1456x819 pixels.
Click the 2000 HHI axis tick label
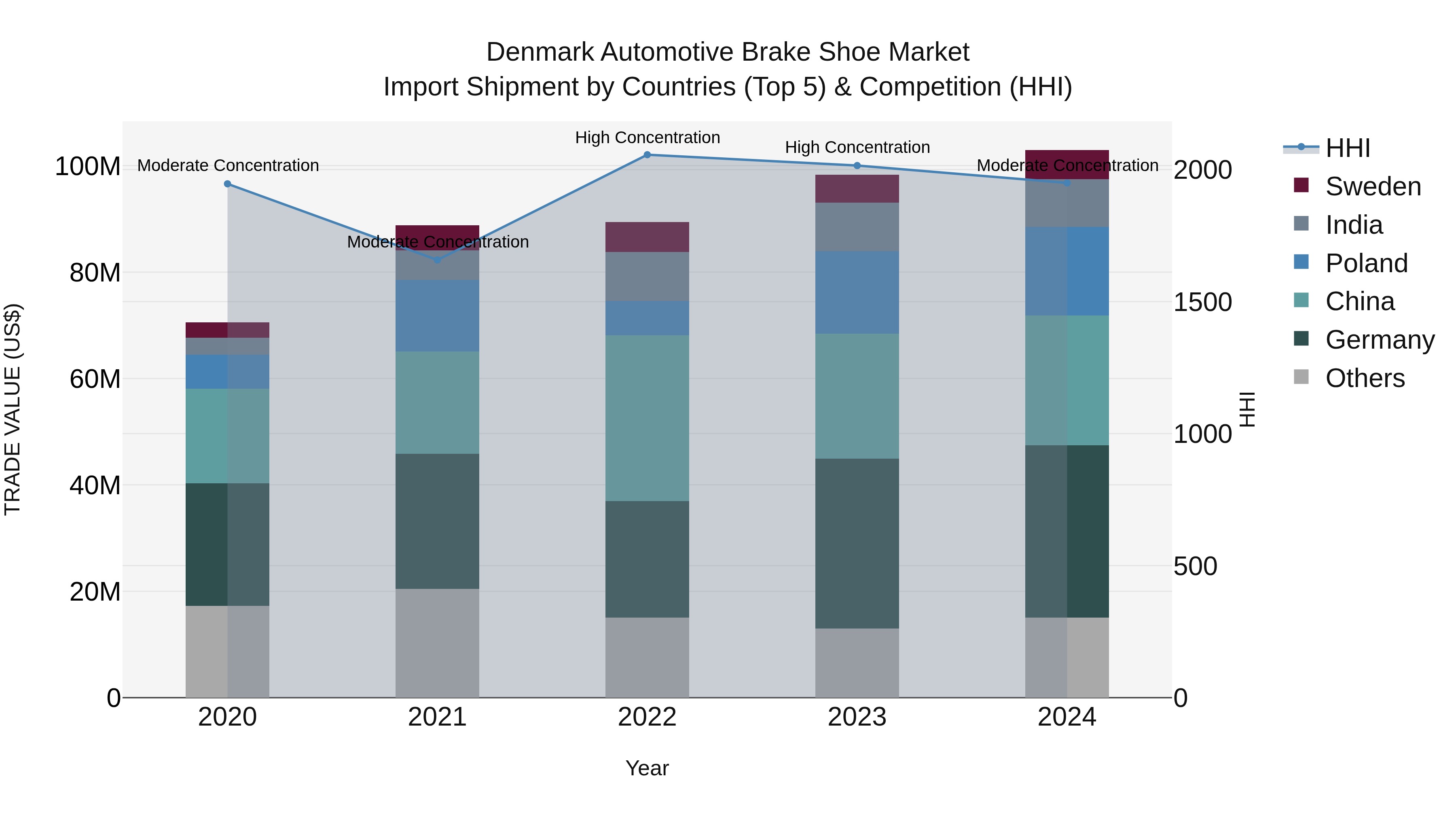pos(1203,169)
